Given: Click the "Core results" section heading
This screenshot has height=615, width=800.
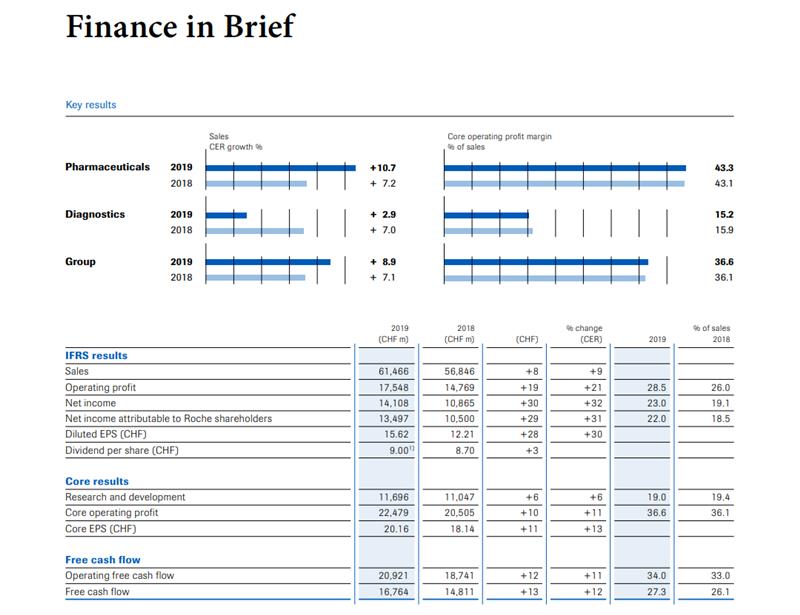Looking at the screenshot, I should click(x=97, y=482).
